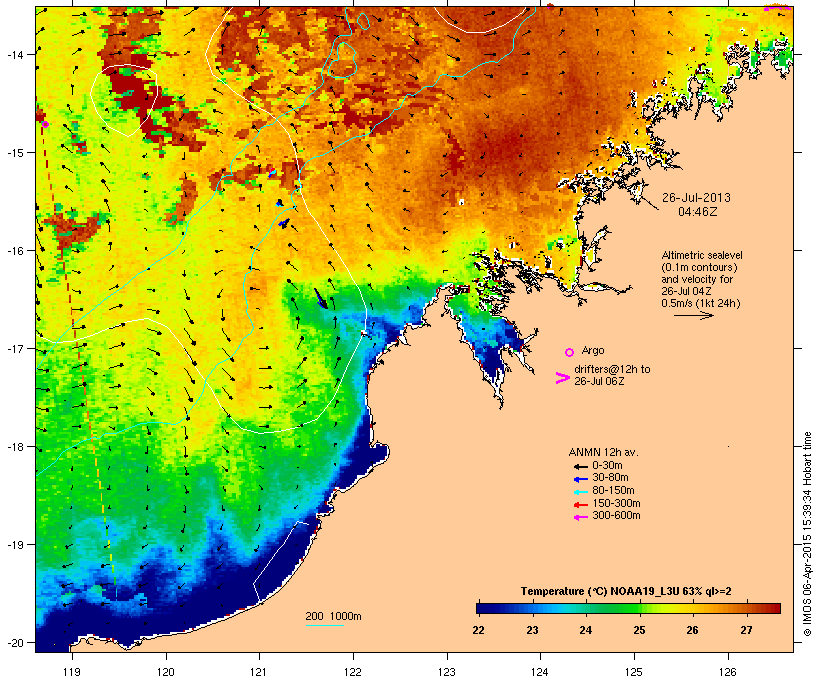The width and height of the screenshot is (820, 680).
Task: Click the cyan 80-150m arrow legend icon
Action: 580,492
